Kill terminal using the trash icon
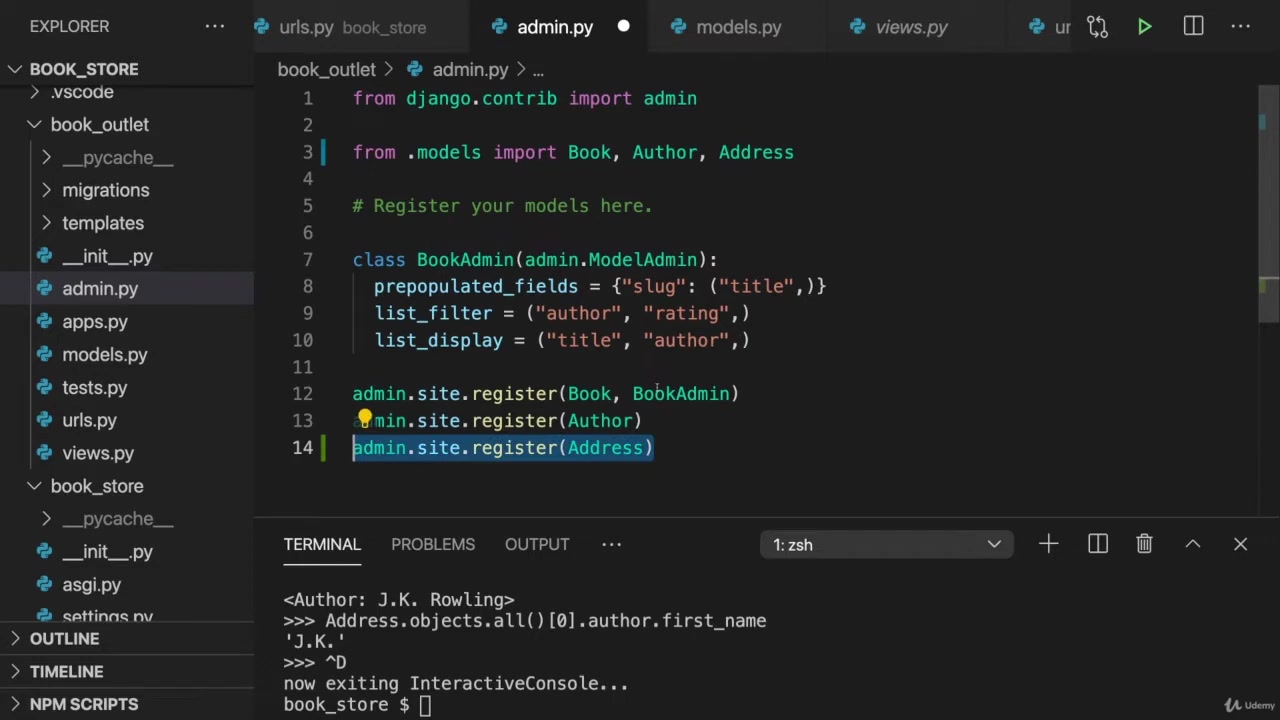Image resolution: width=1280 pixels, height=720 pixels. pyautogui.click(x=1144, y=544)
